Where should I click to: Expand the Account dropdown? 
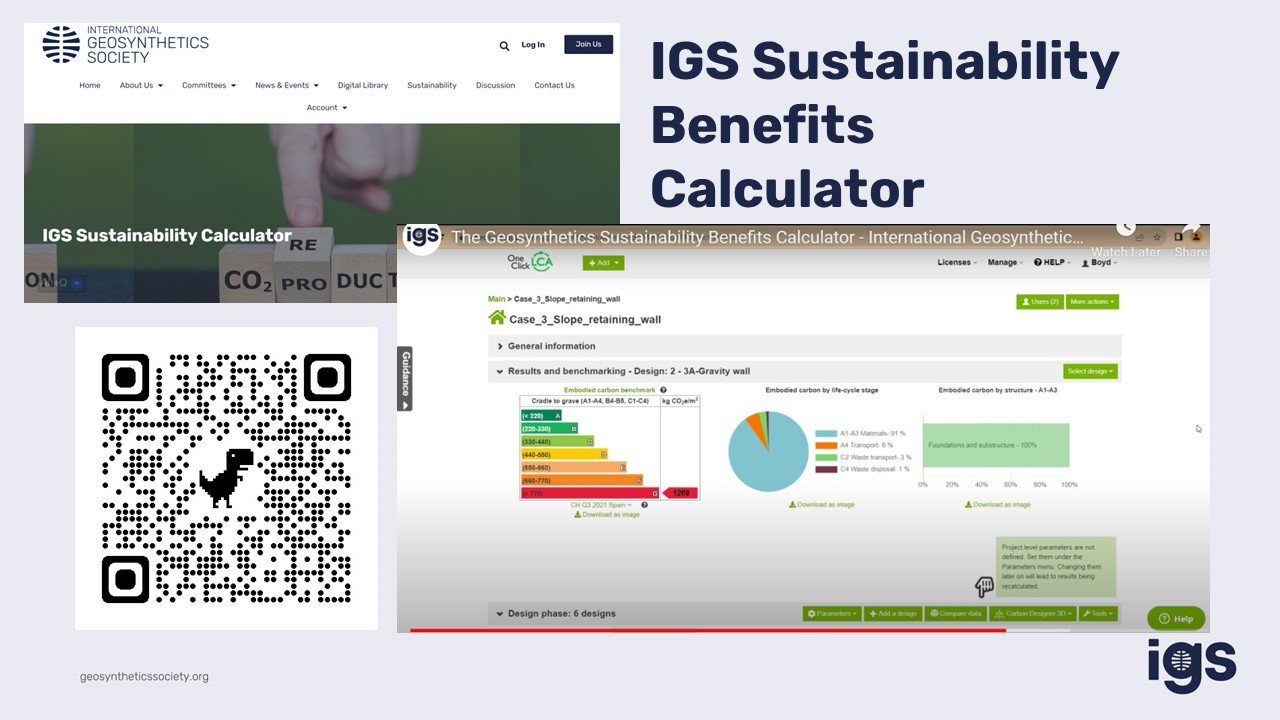(327, 107)
